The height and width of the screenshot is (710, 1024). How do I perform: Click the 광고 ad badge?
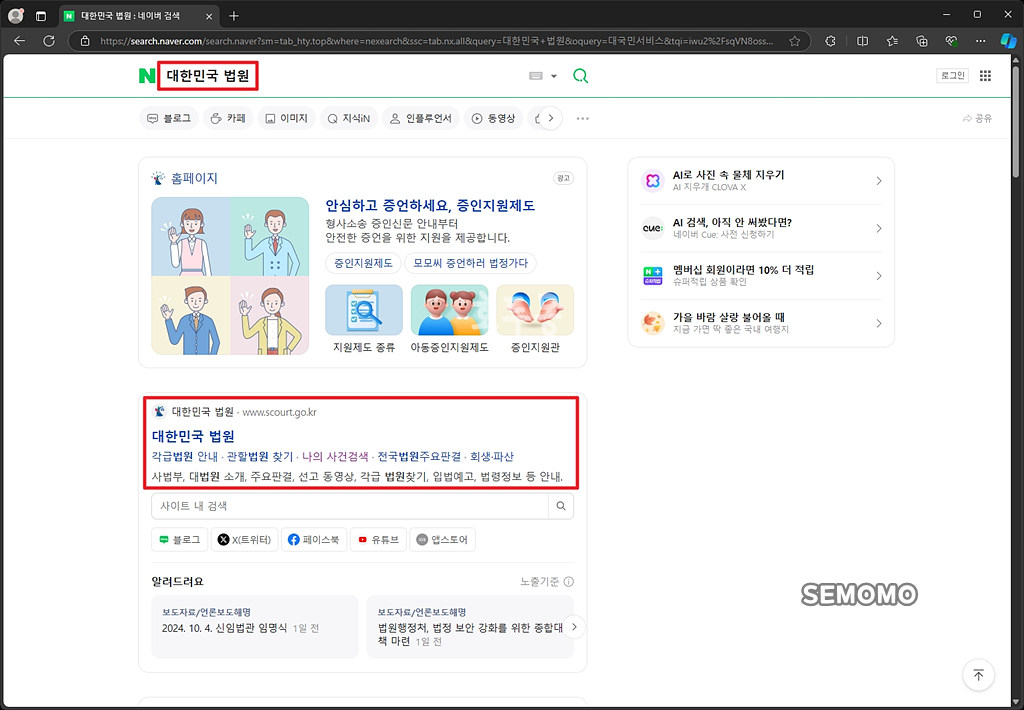coord(563,178)
